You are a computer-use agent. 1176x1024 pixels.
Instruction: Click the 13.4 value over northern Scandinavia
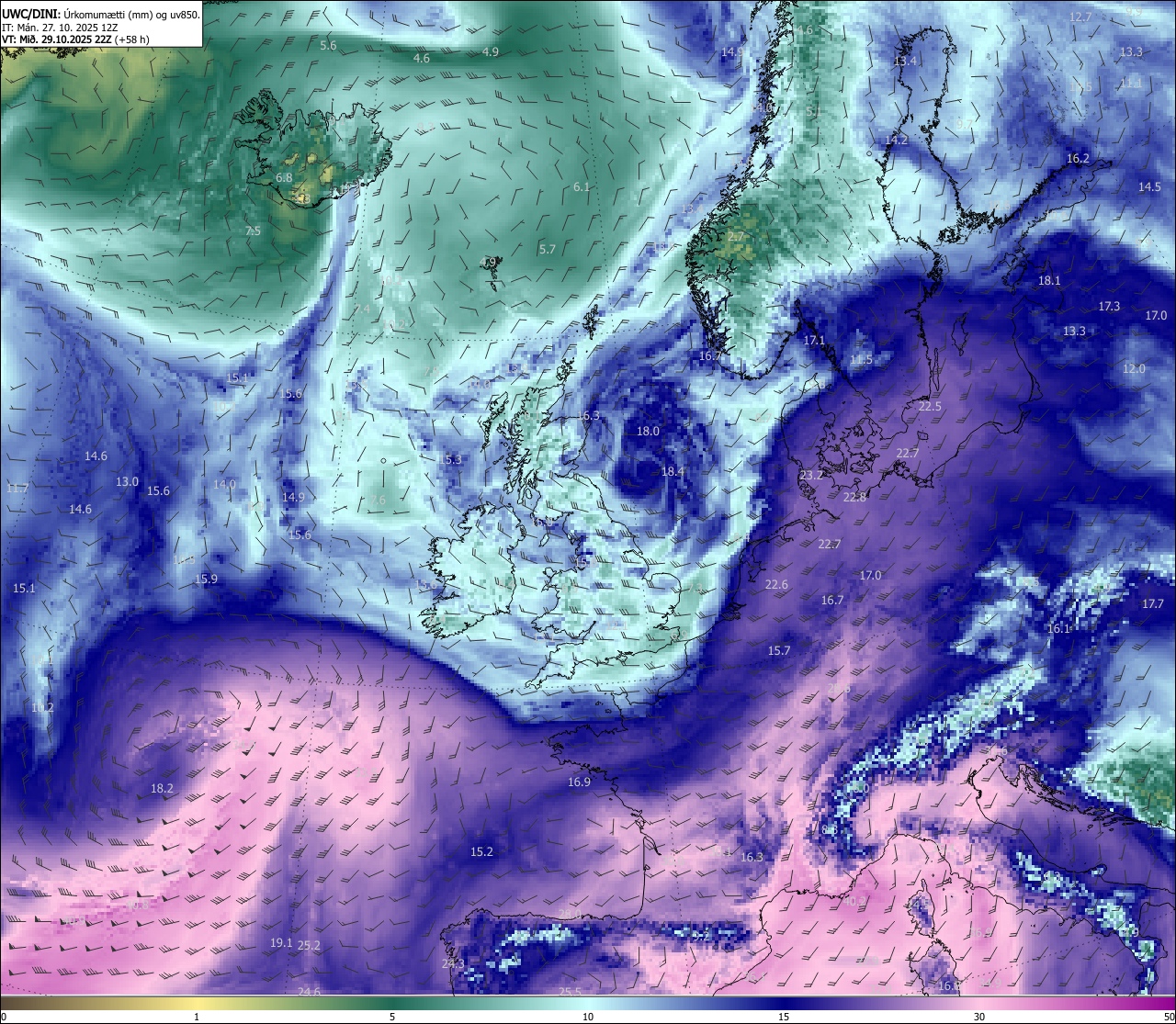click(905, 62)
